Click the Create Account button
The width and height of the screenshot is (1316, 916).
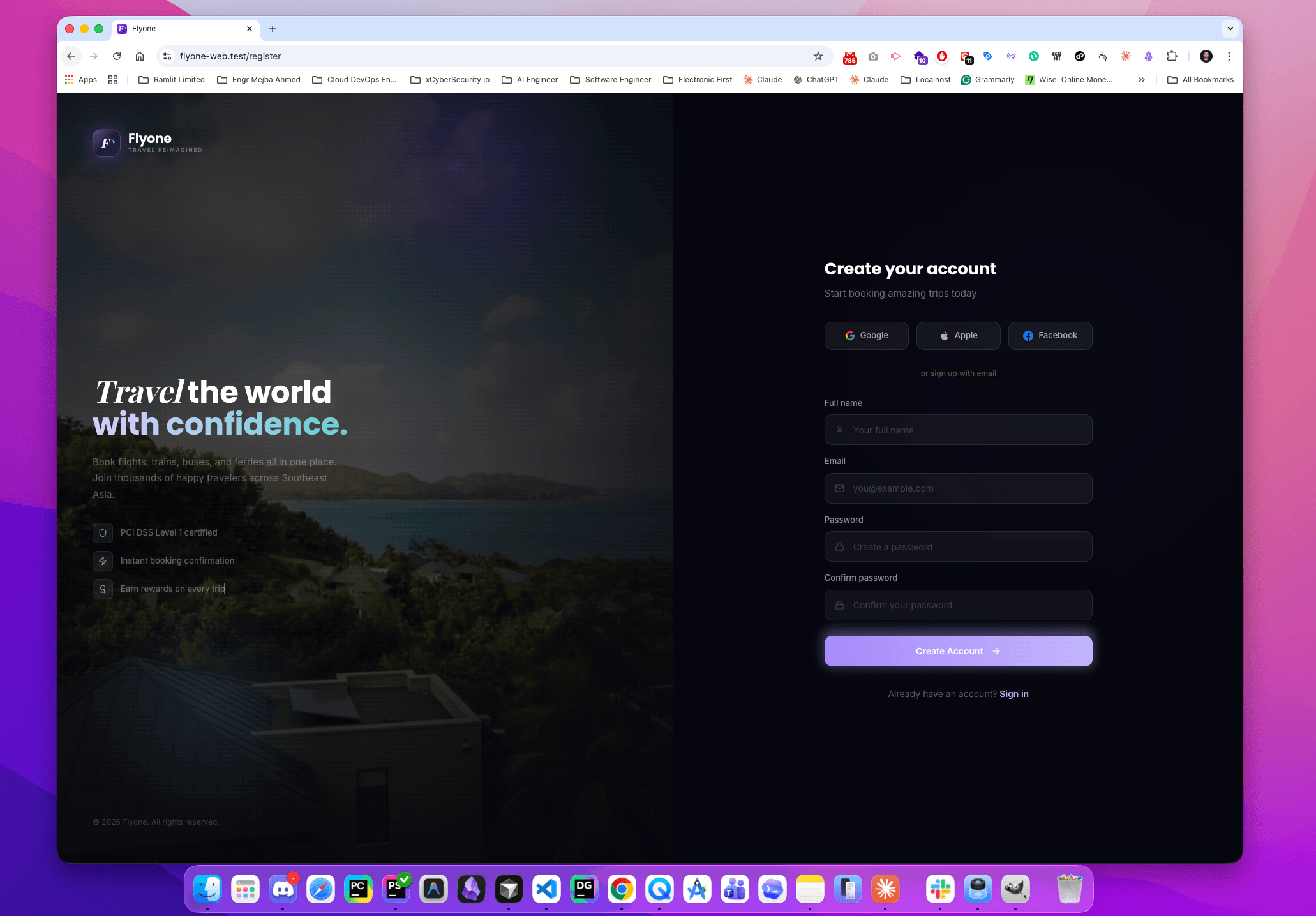click(x=958, y=651)
